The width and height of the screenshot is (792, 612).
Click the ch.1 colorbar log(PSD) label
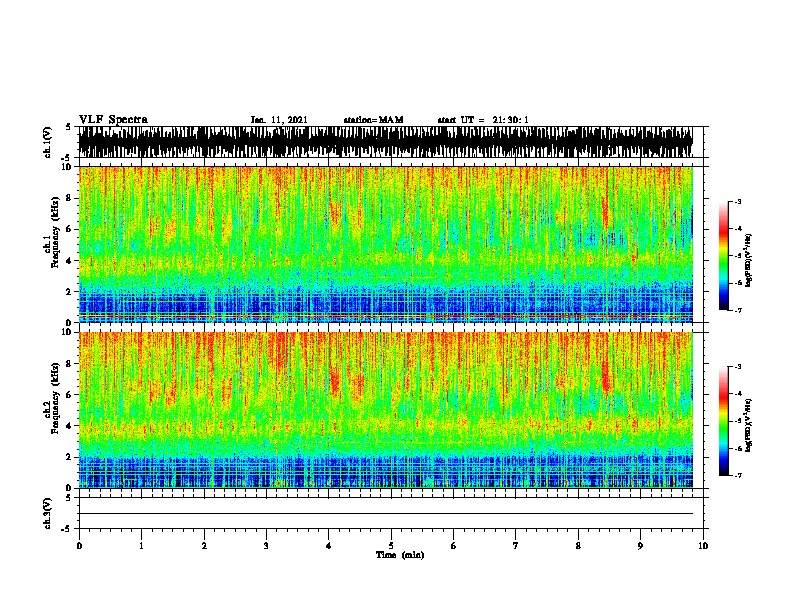pos(748,260)
